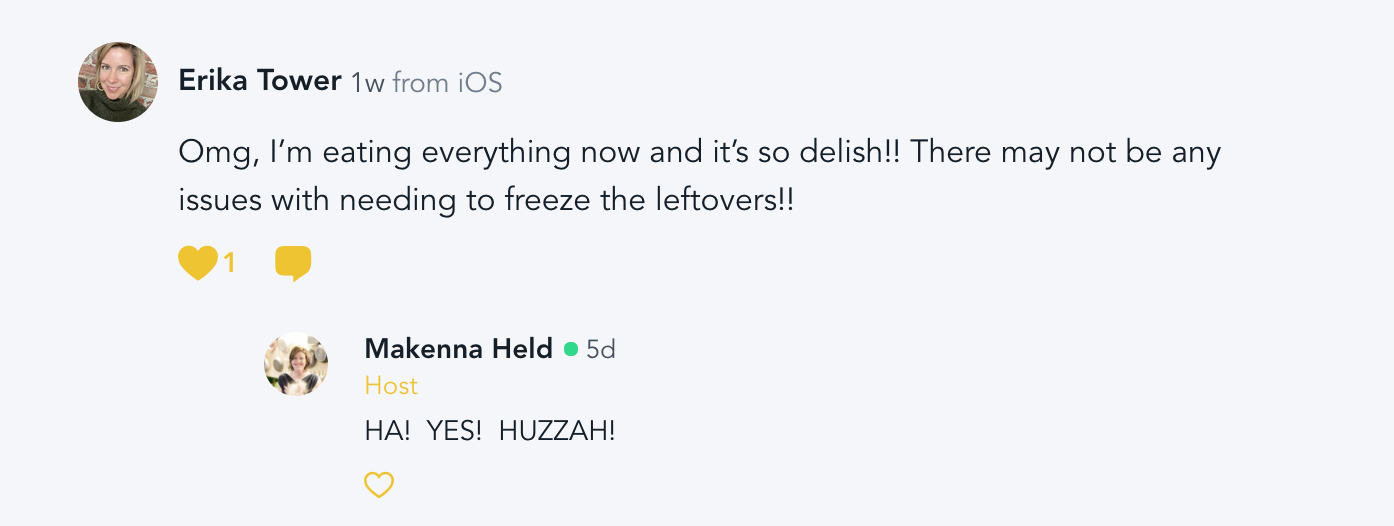The height and width of the screenshot is (526, 1394).
Task: Click "HA!" at the reply's start
Action: [388, 432]
